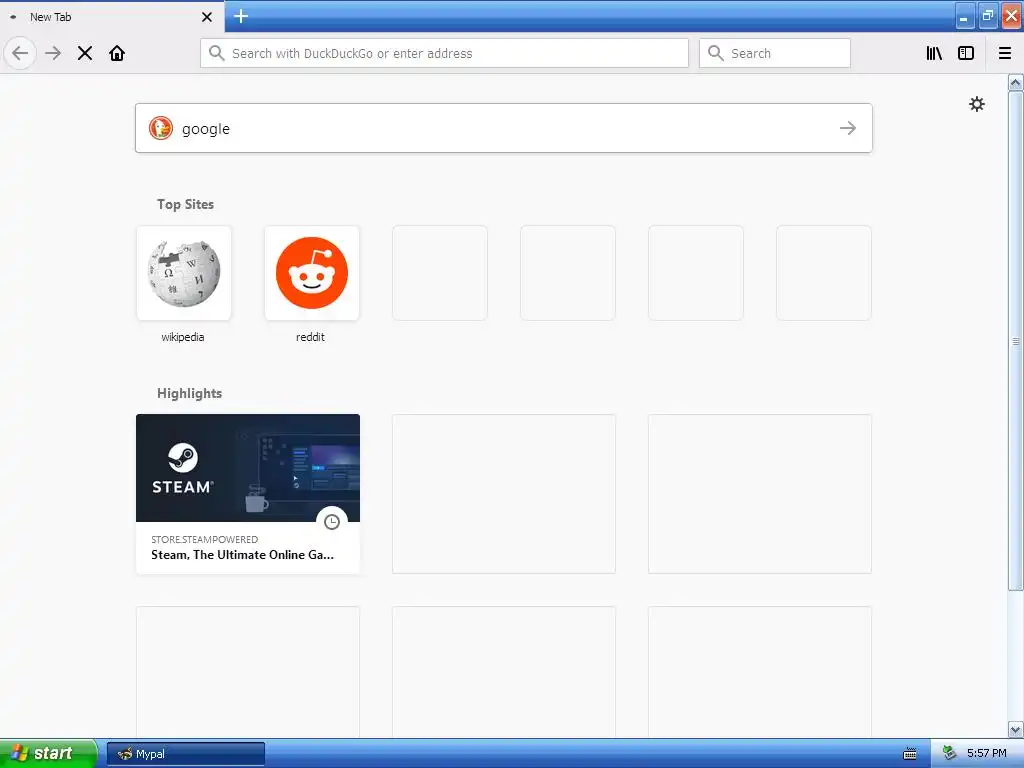Click the magnifier in the address bar
Viewport: 1024px width, 768px height.
pyautogui.click(x=217, y=53)
